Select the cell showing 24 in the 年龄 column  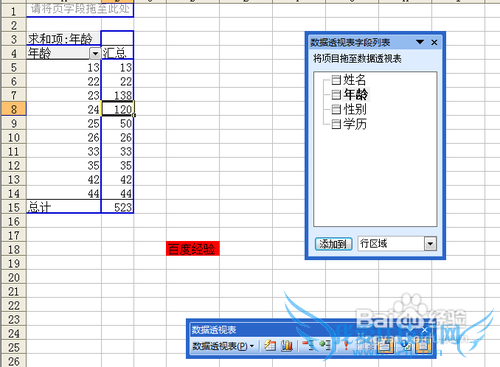click(64, 109)
